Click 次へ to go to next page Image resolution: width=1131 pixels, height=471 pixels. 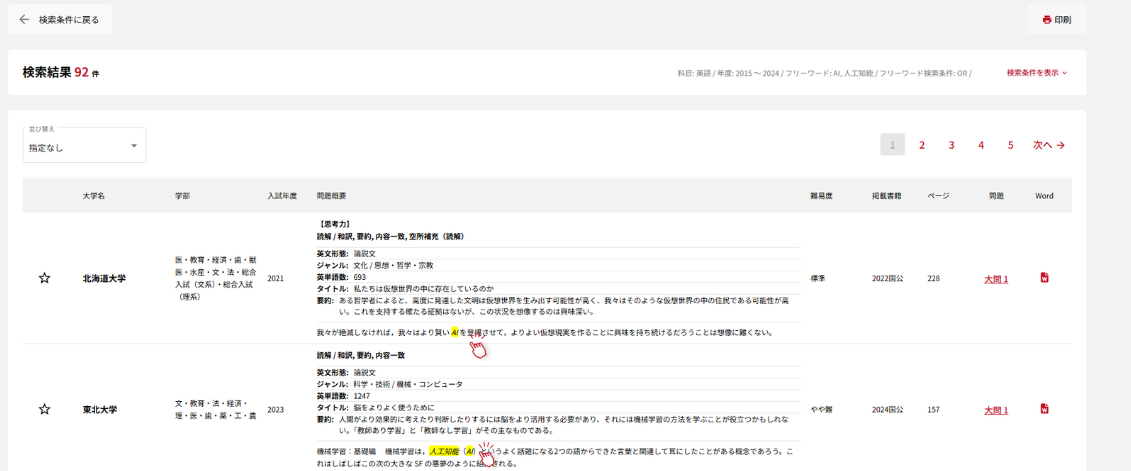coord(1048,145)
